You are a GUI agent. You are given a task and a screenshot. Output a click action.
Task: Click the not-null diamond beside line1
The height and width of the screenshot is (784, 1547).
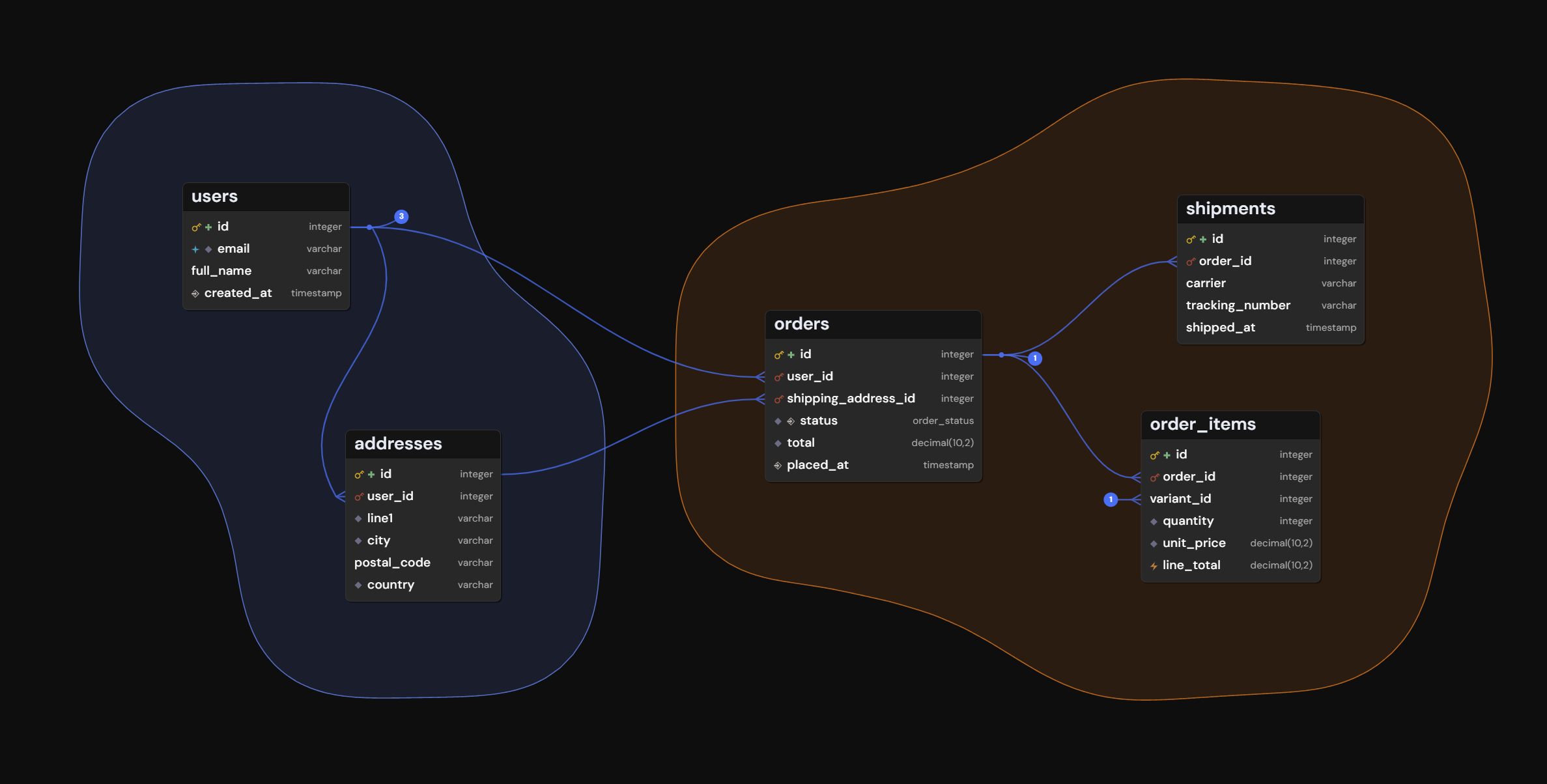(358, 519)
